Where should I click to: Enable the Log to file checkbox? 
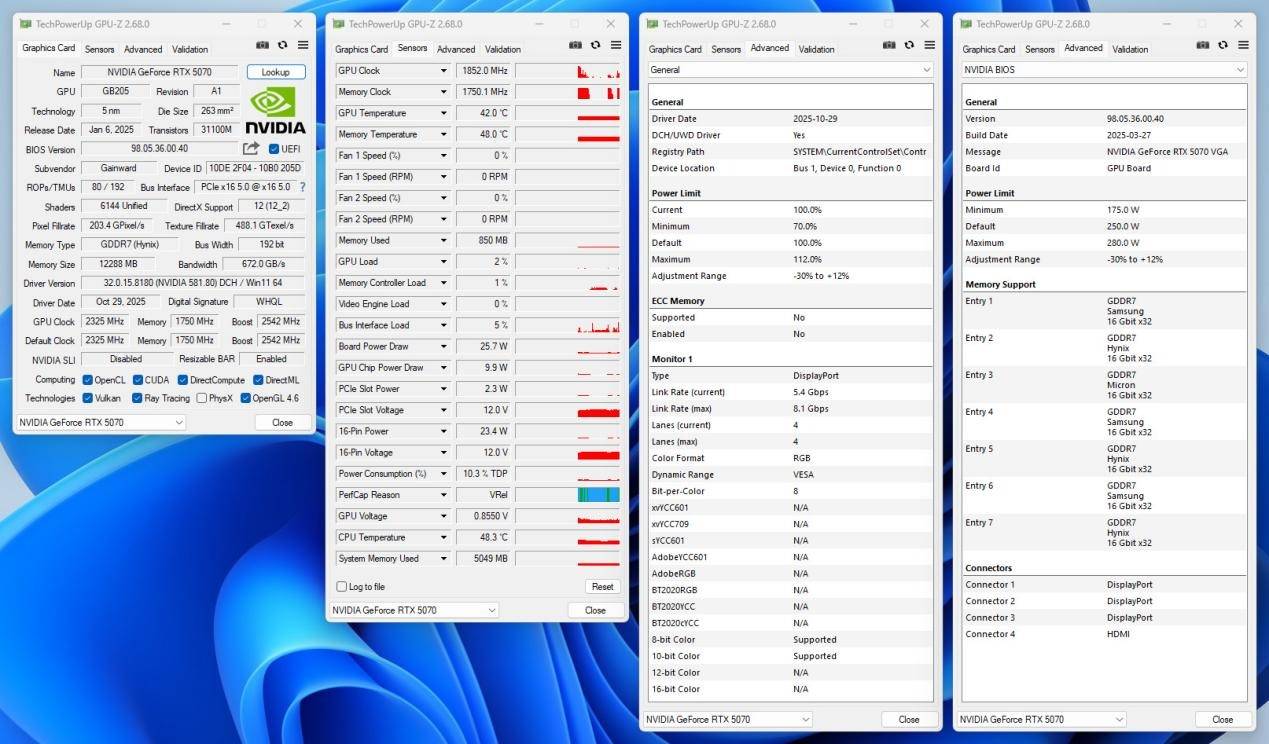point(342,587)
